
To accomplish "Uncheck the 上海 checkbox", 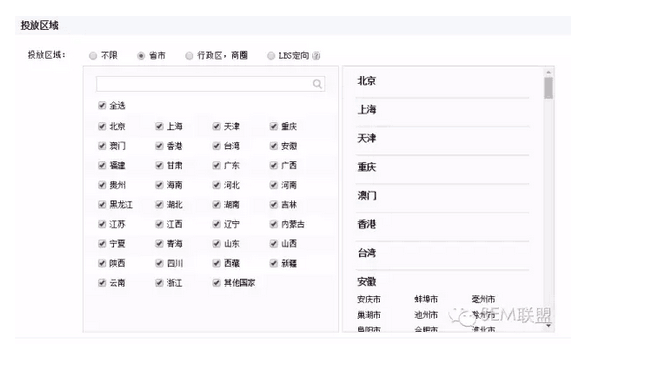I will (x=159, y=126).
